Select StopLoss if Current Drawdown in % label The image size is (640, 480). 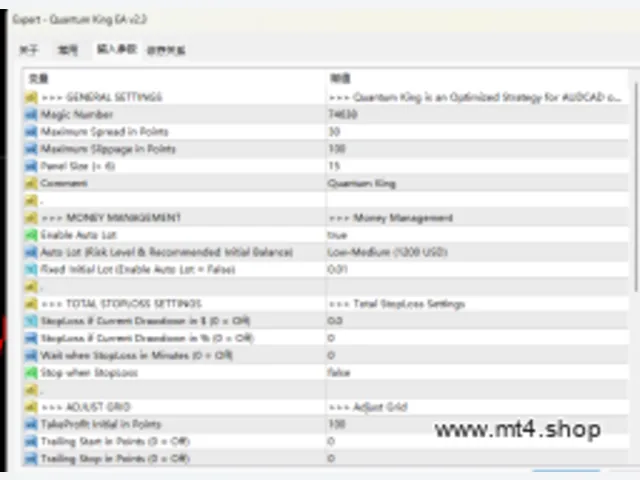pos(147,338)
